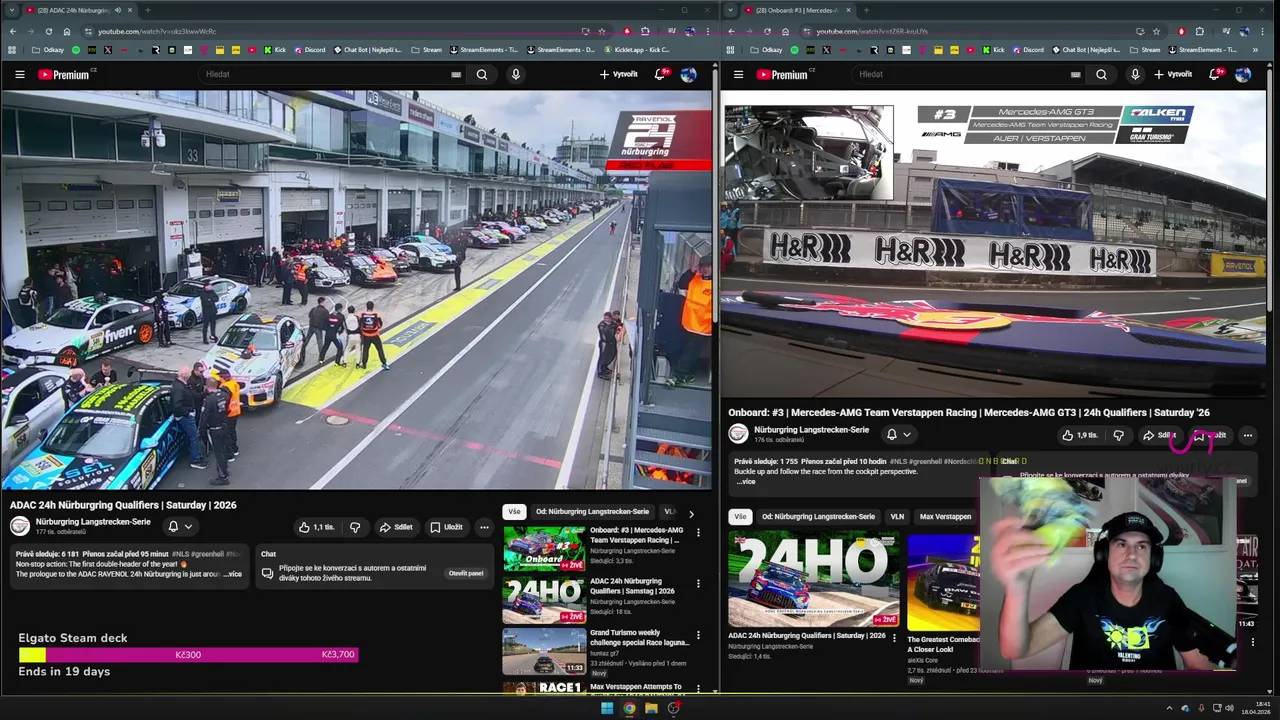Like the Onboard #3 Mercedes-AMG video
This screenshot has width=1280, height=720.
1080,435
